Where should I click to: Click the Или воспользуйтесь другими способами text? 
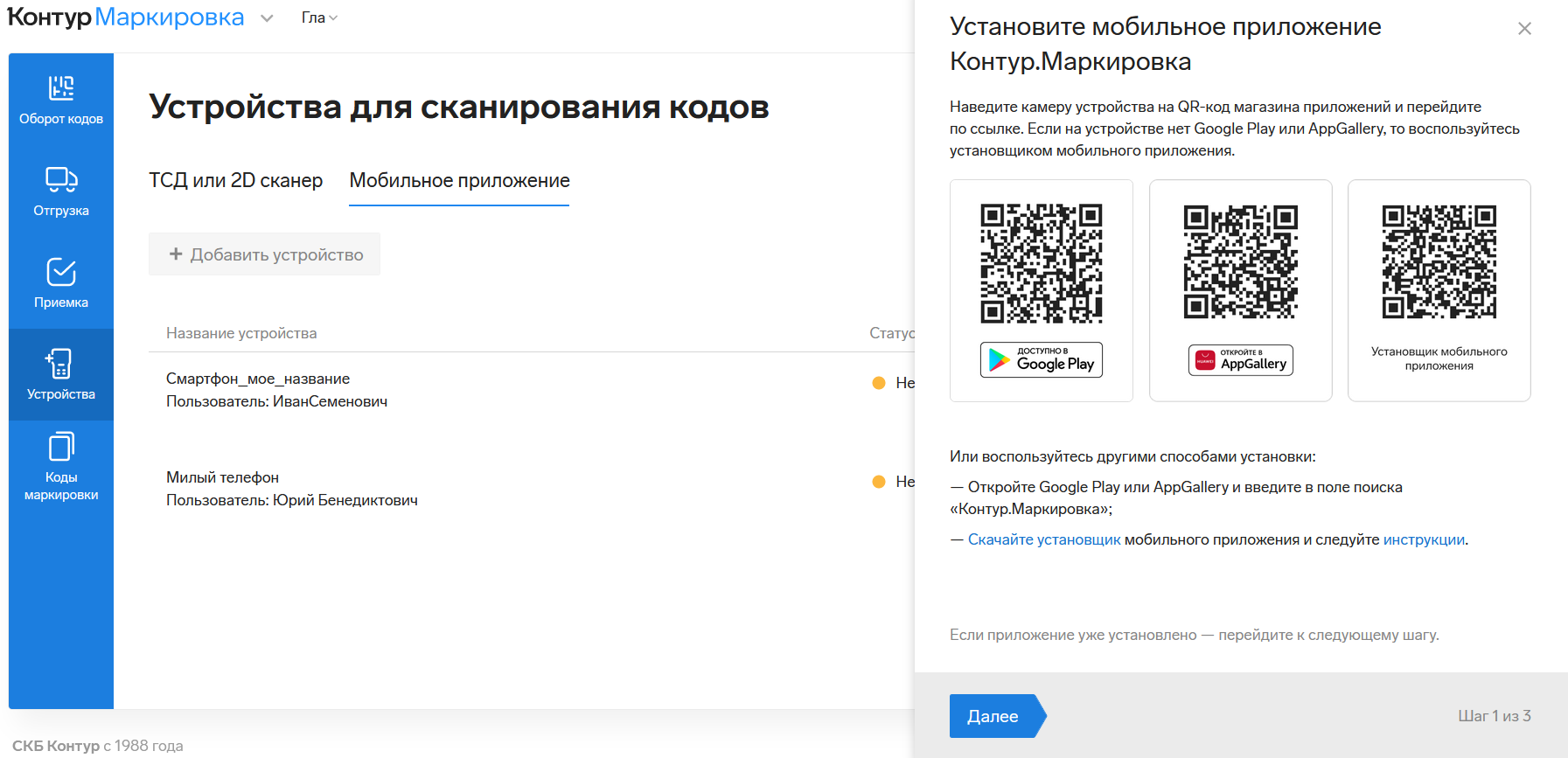pos(1132,456)
